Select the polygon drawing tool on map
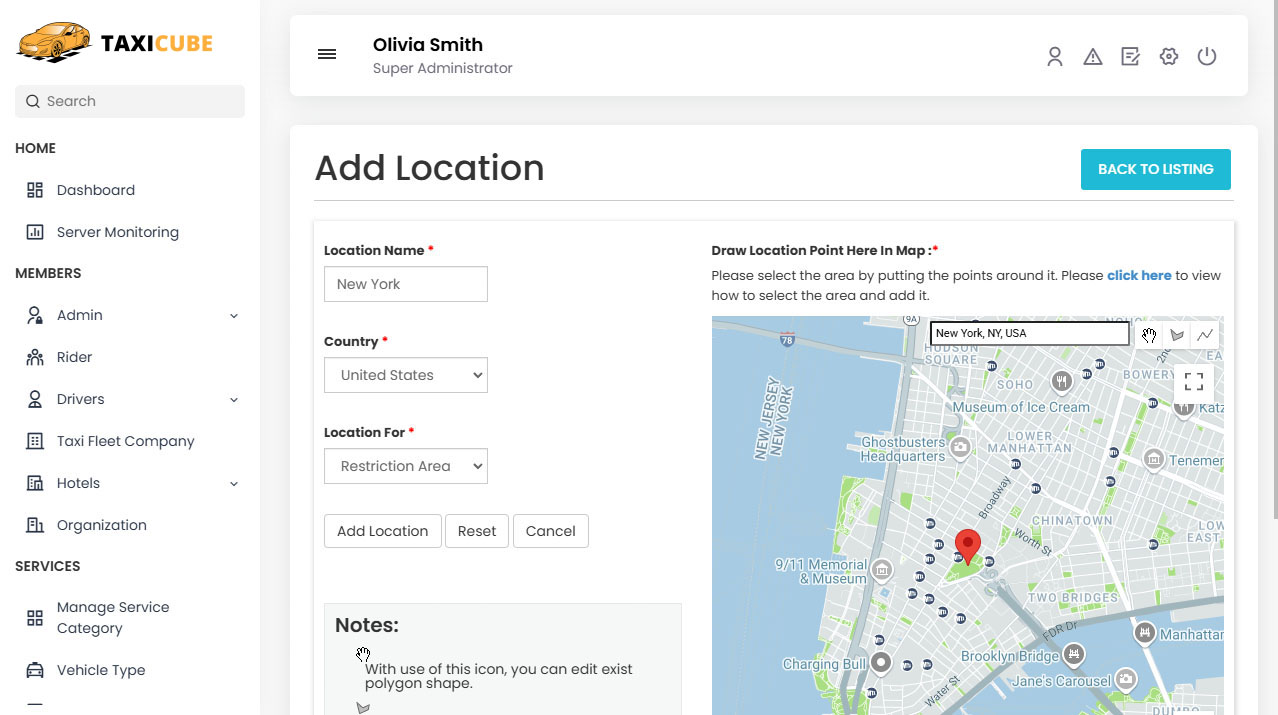The height and width of the screenshot is (715, 1278). (x=1177, y=335)
